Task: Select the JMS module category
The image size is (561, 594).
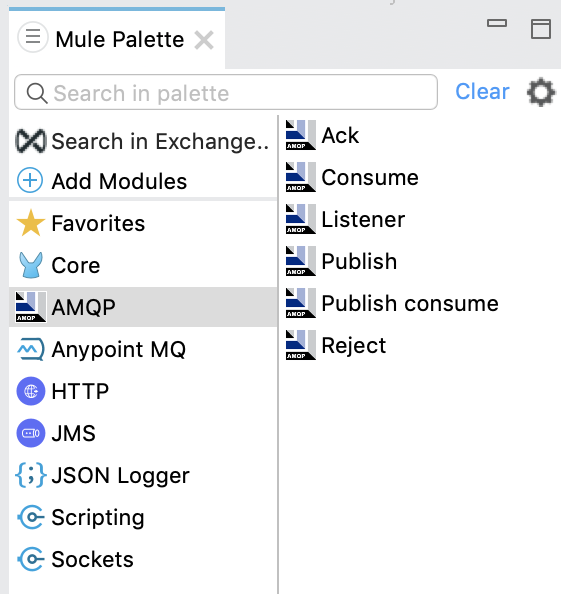Action: (x=143, y=433)
